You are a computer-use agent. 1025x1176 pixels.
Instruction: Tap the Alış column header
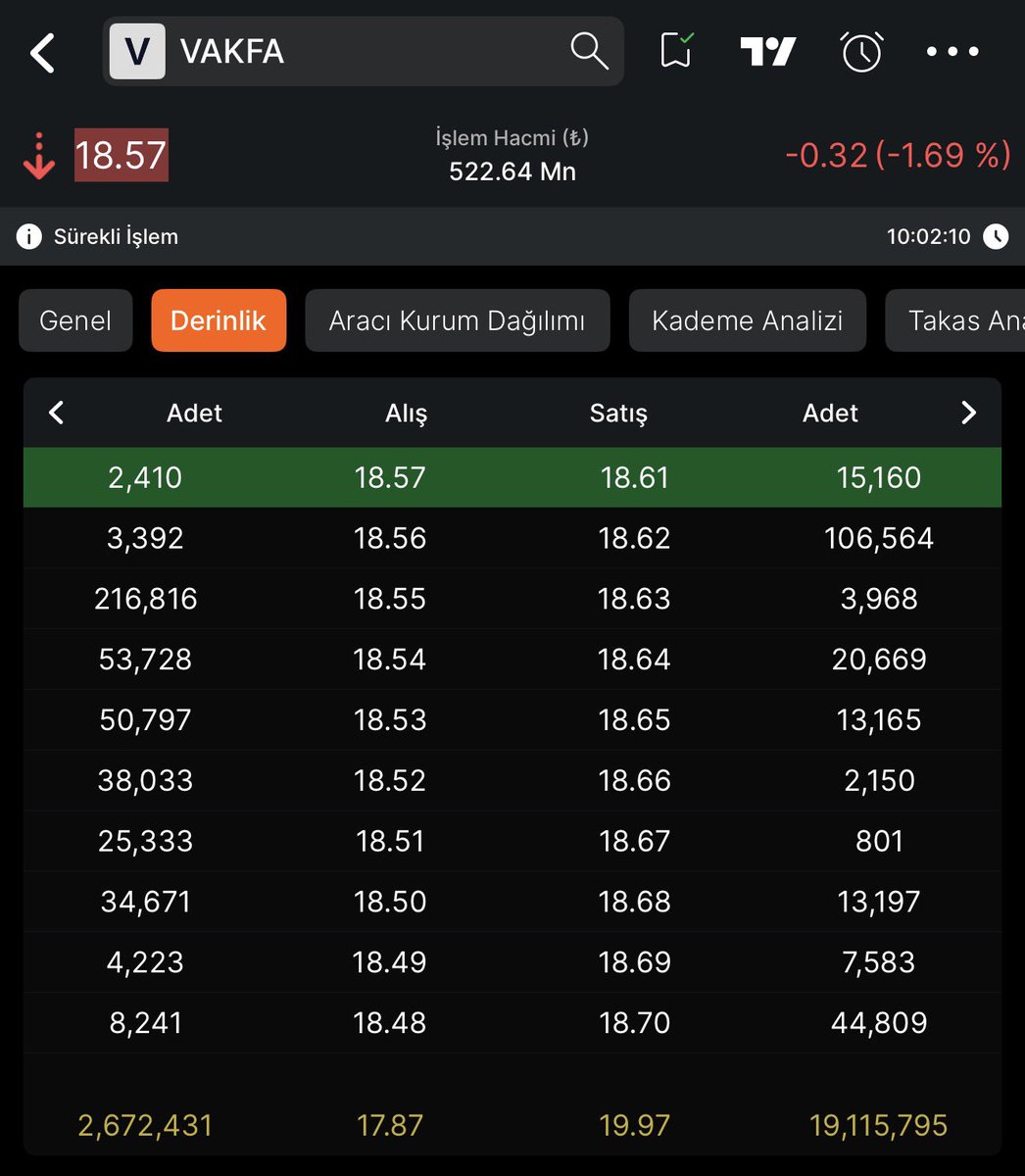pos(406,414)
